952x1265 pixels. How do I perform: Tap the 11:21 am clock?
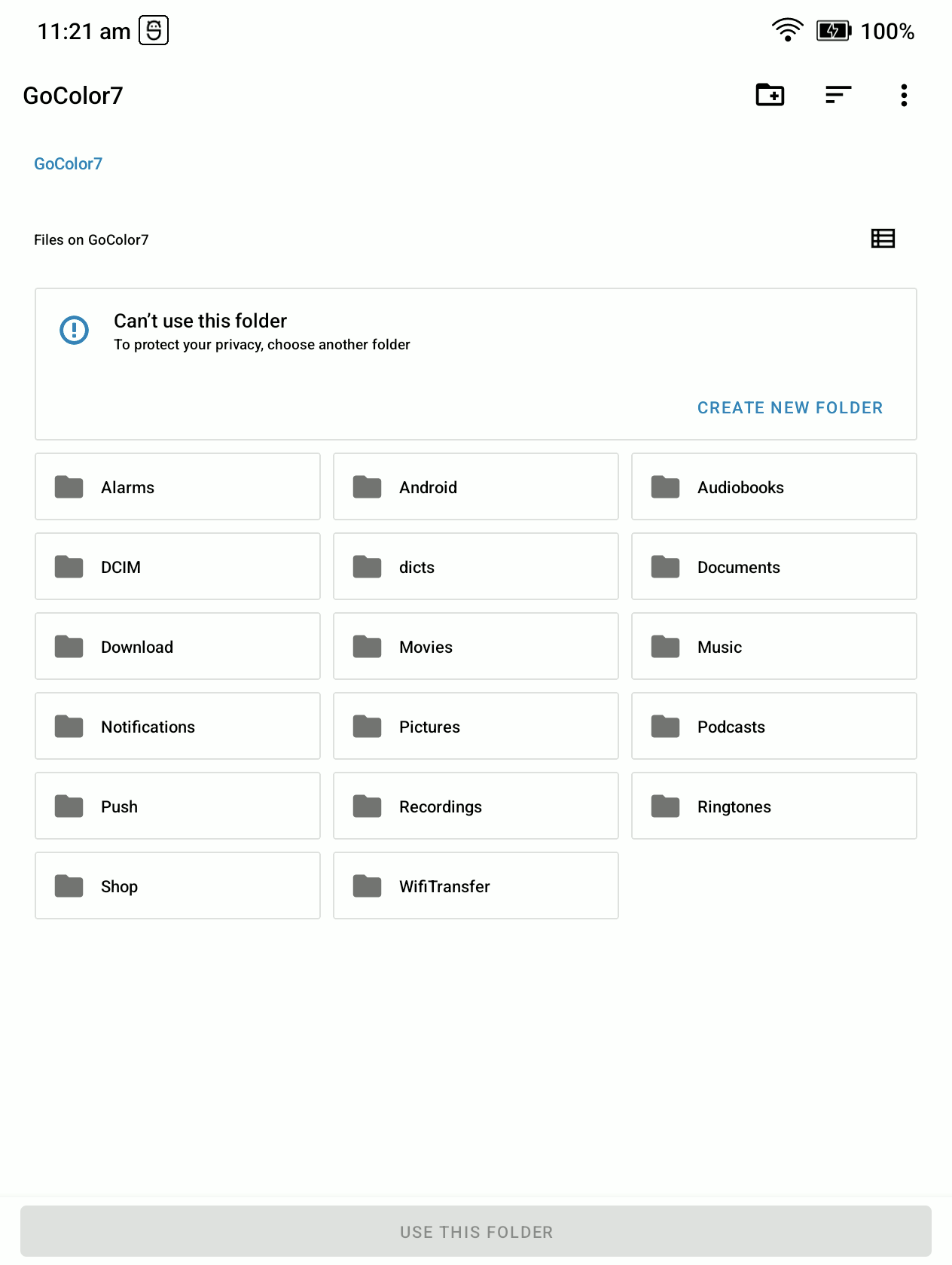pyautogui.click(x=84, y=32)
